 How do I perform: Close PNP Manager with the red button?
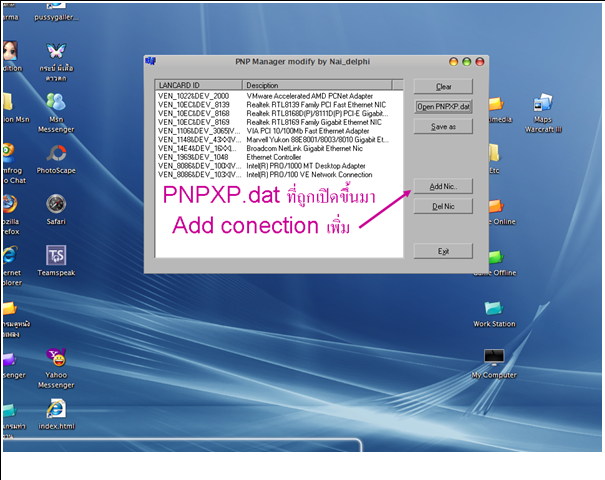click(x=480, y=62)
